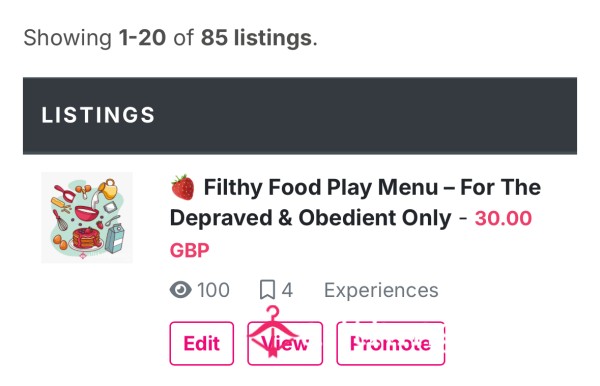Click the bookmark saves icon

(x=267, y=290)
